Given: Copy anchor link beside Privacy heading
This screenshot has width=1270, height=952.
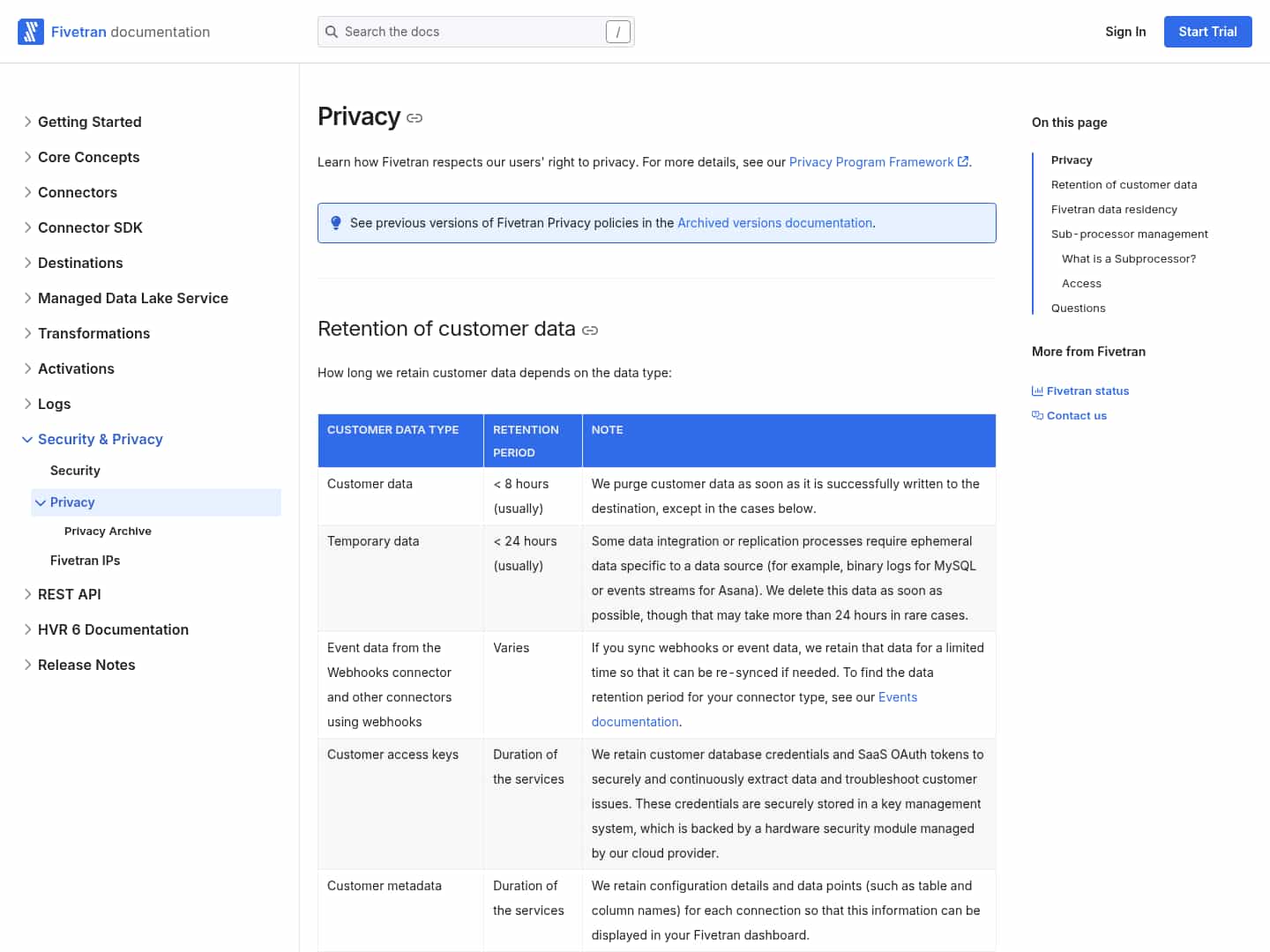Looking at the screenshot, I should tap(415, 118).
